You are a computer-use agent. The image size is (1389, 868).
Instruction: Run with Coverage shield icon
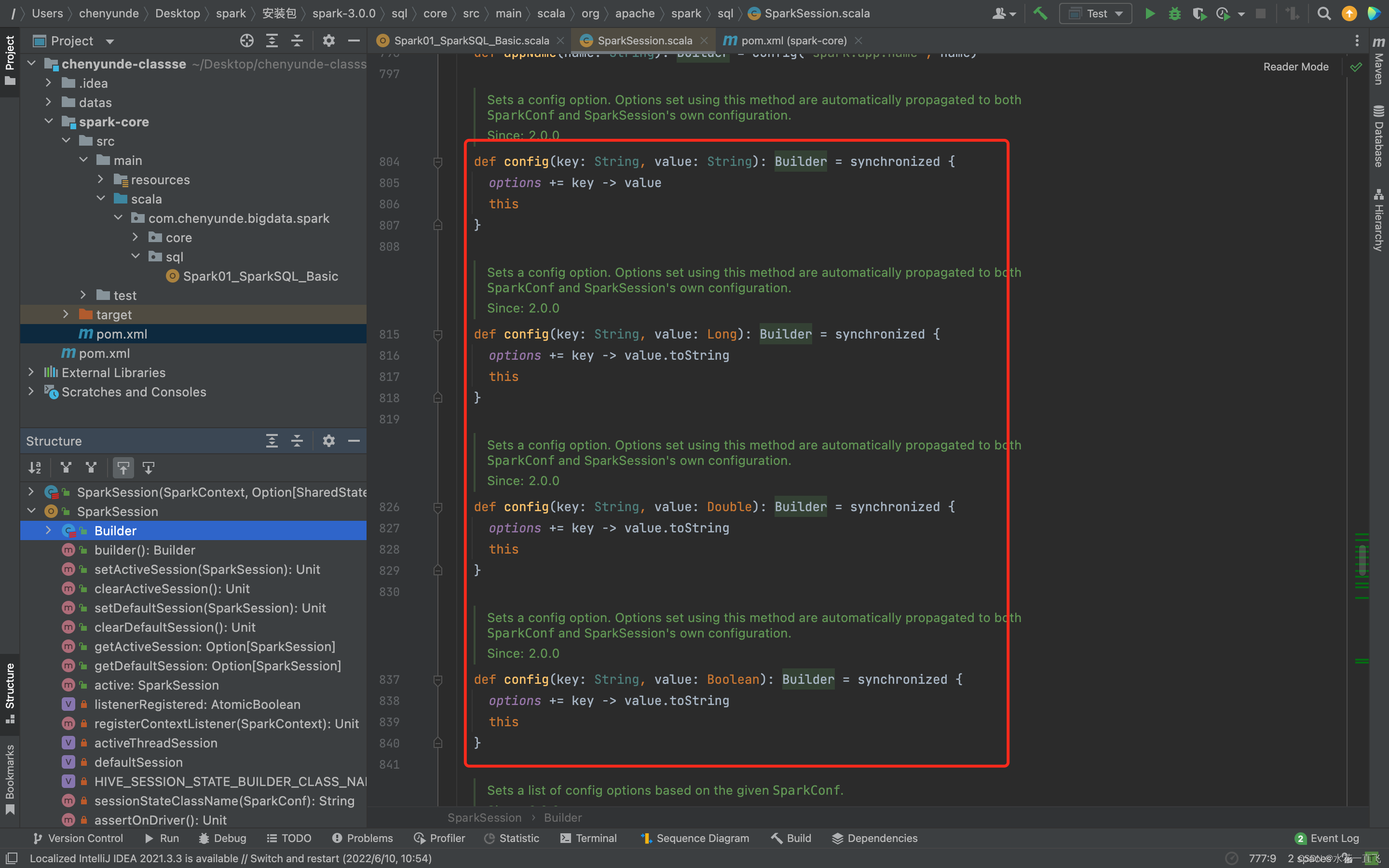(1199, 13)
